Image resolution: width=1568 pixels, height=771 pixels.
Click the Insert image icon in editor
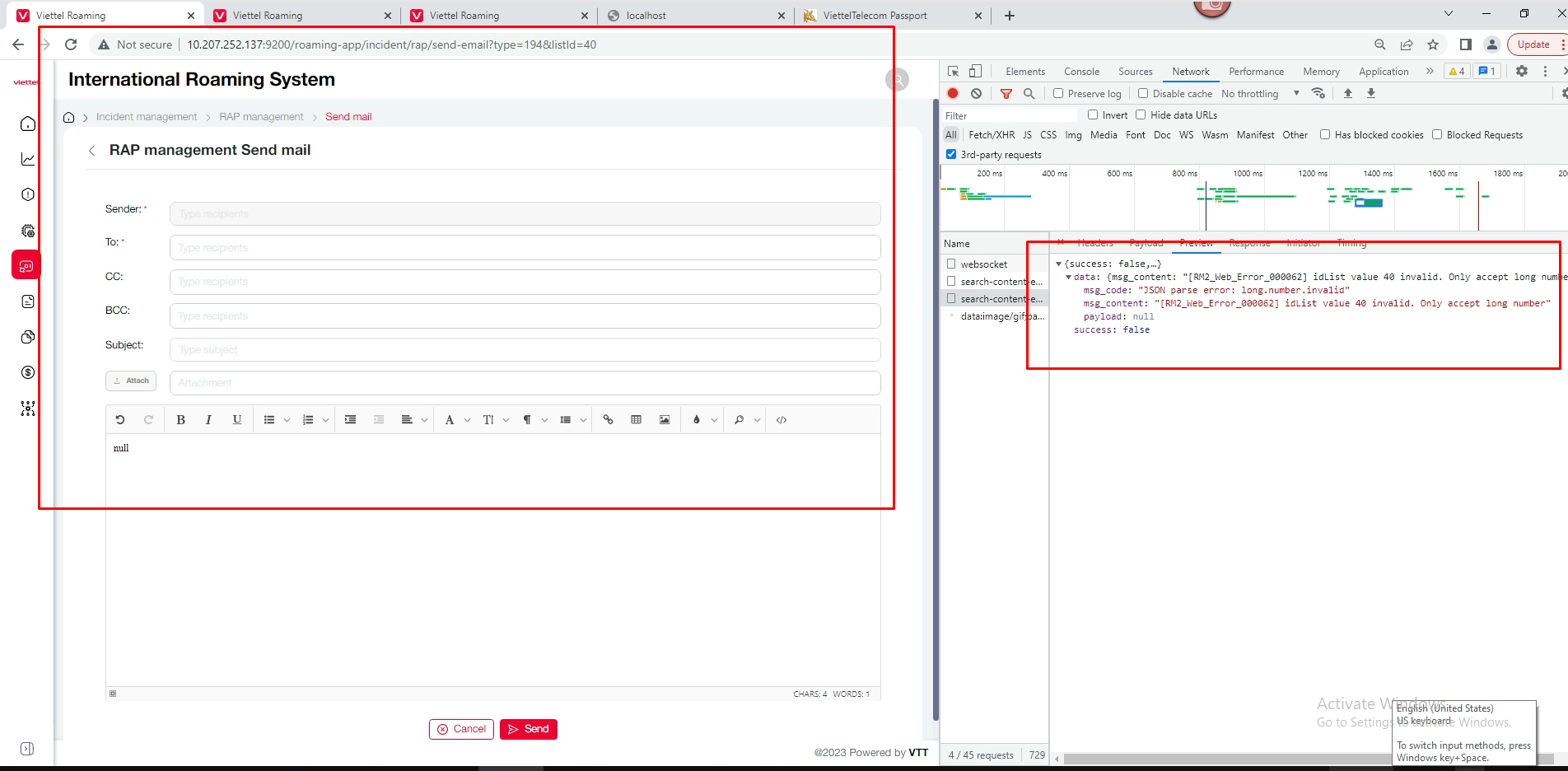click(x=665, y=420)
